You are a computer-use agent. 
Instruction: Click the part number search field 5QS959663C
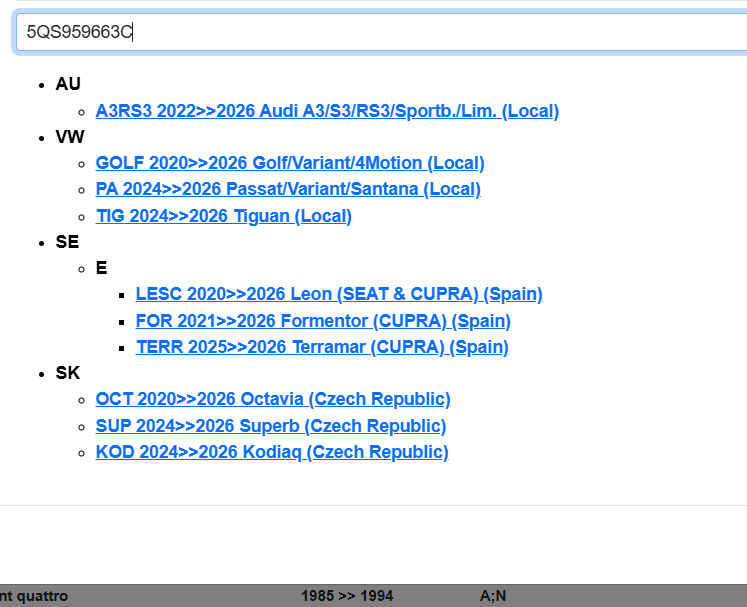tap(381, 32)
